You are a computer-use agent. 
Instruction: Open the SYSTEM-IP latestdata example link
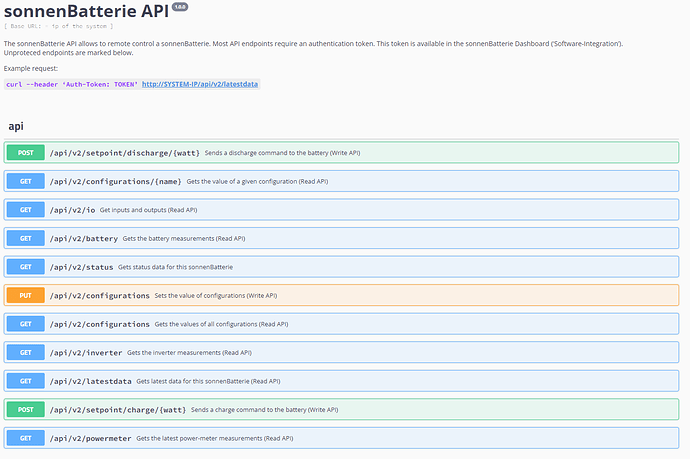coord(200,84)
